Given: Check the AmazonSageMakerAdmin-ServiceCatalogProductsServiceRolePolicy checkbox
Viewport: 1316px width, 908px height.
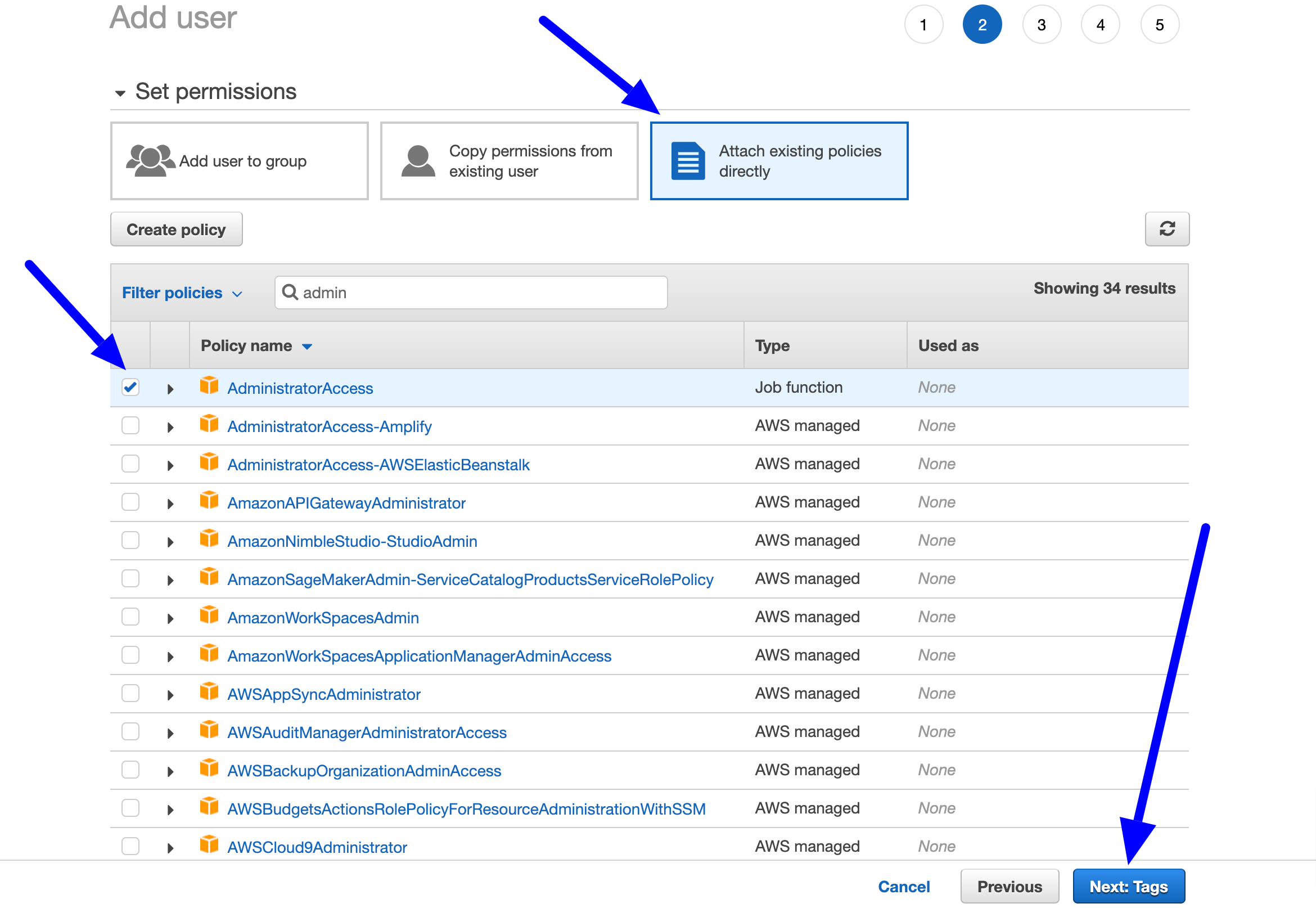Looking at the screenshot, I should tap(130, 578).
